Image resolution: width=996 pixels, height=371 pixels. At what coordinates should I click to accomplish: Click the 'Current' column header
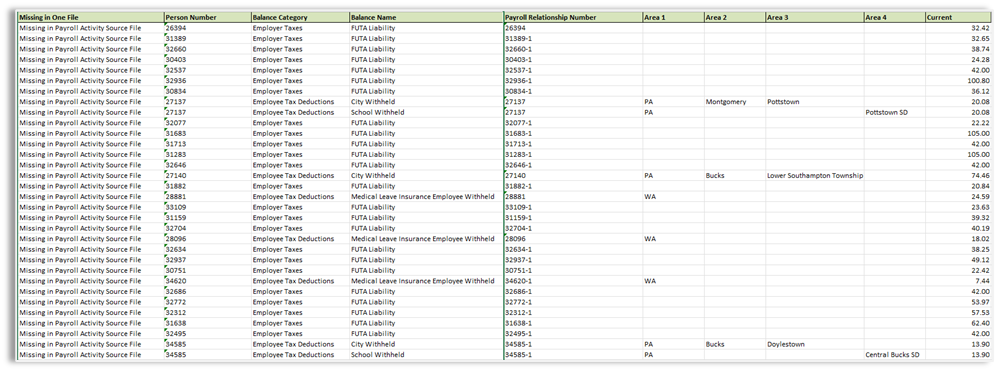pyautogui.click(x=958, y=18)
